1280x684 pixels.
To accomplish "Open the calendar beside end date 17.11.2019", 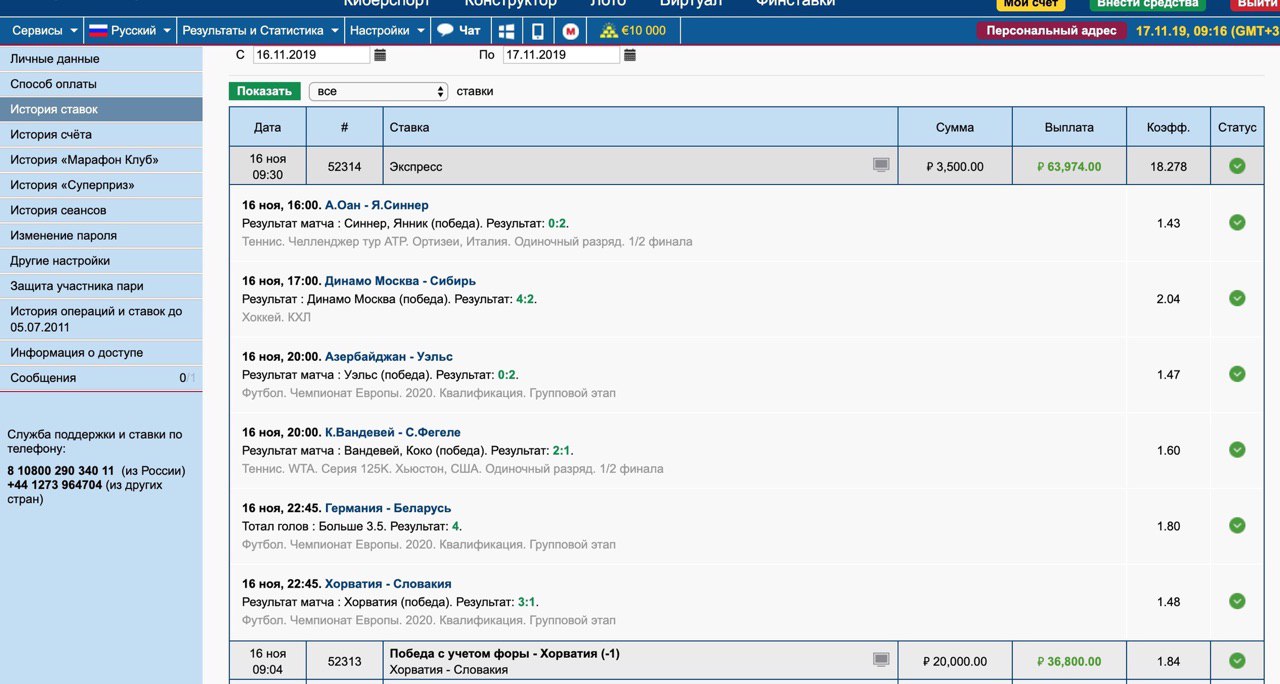I will click(x=630, y=55).
